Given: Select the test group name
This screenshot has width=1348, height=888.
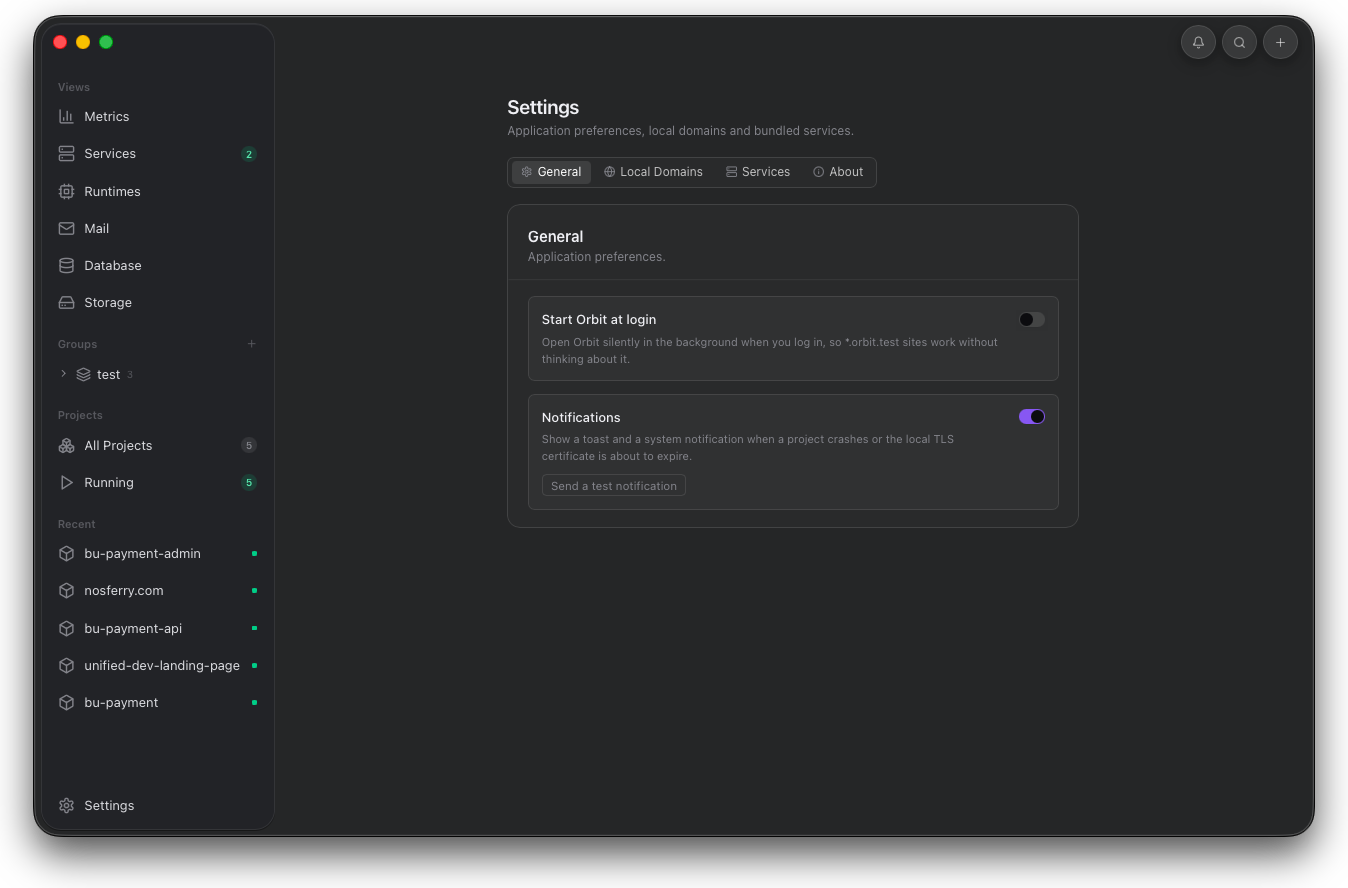Looking at the screenshot, I should pyautogui.click(x=108, y=374).
